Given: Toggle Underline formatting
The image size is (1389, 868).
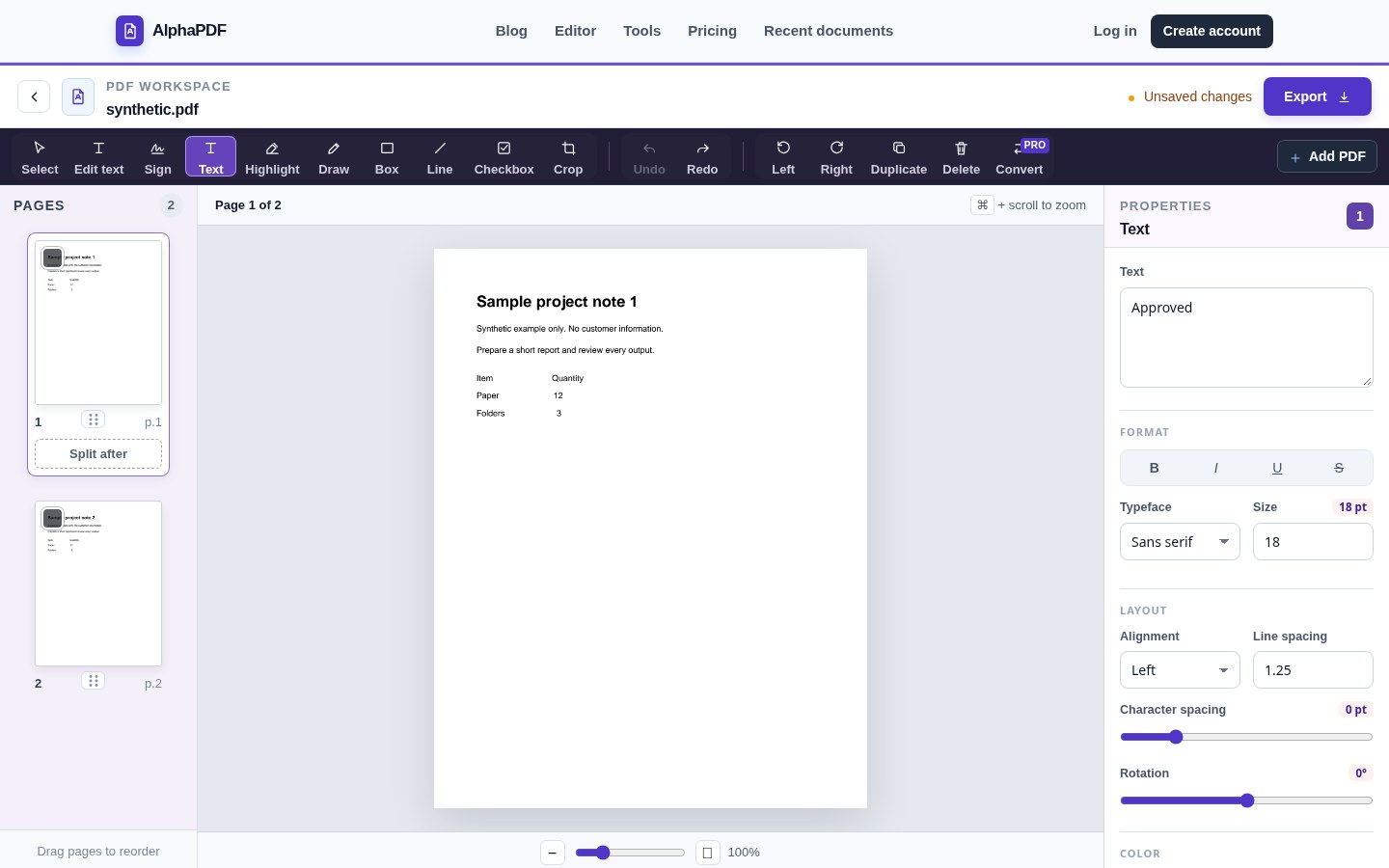Looking at the screenshot, I should pos(1277,468).
